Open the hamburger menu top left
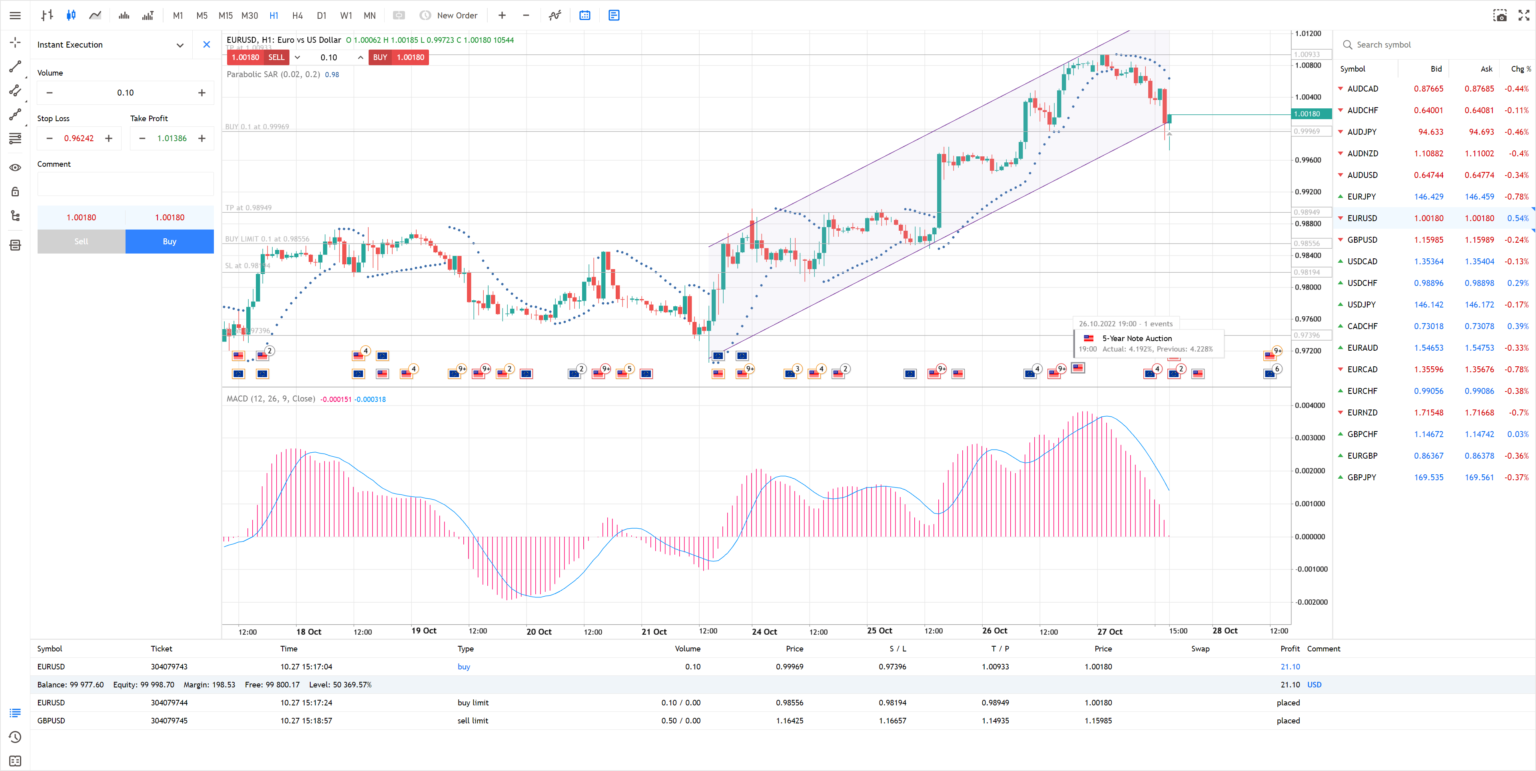Screen dimensions: 1536x771 (x=15, y=14)
